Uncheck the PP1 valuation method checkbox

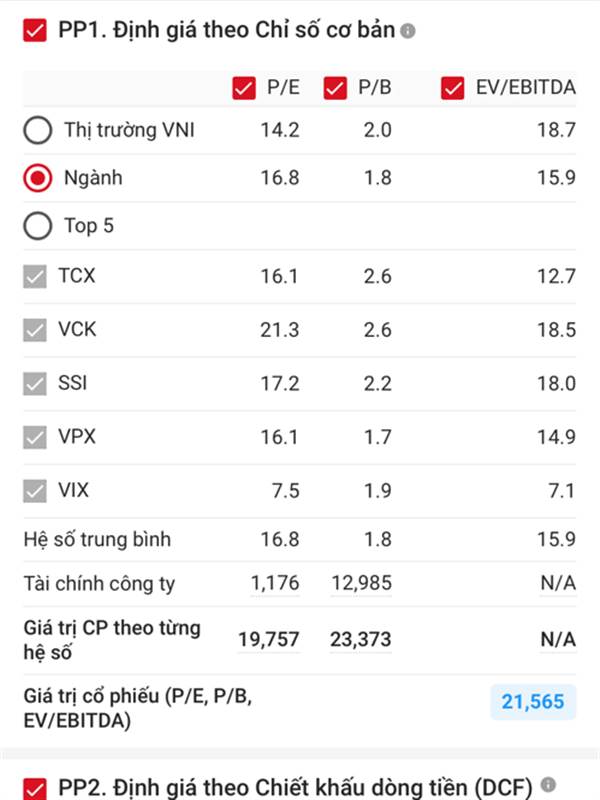click(35, 31)
